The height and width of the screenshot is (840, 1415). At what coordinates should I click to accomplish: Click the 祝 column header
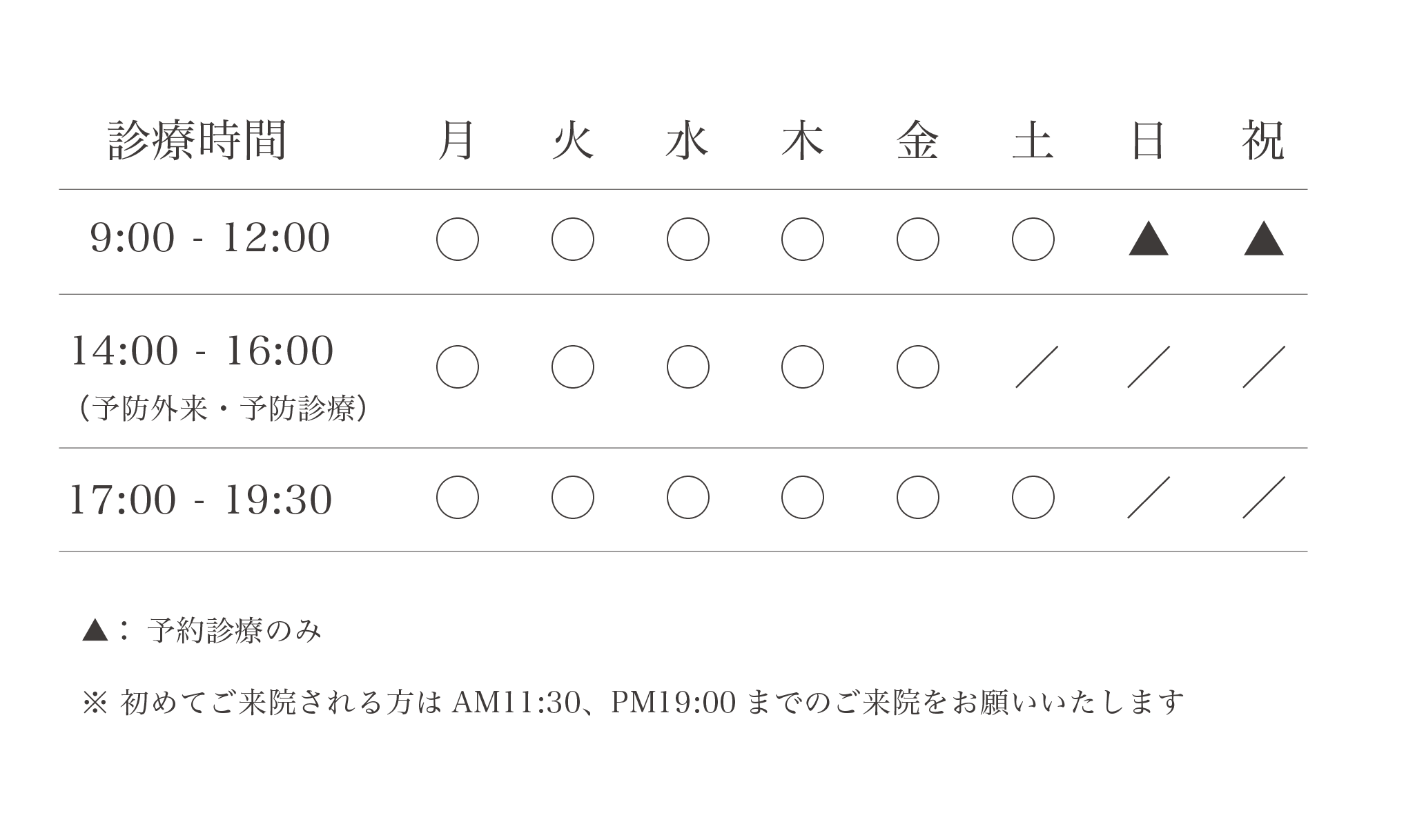tap(1263, 141)
